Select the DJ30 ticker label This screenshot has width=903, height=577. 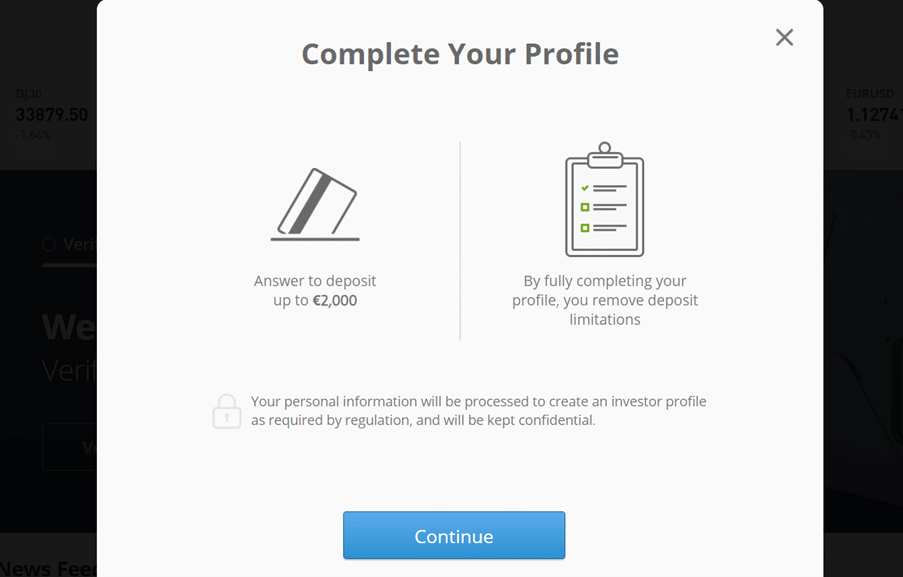pyautogui.click(x=28, y=94)
